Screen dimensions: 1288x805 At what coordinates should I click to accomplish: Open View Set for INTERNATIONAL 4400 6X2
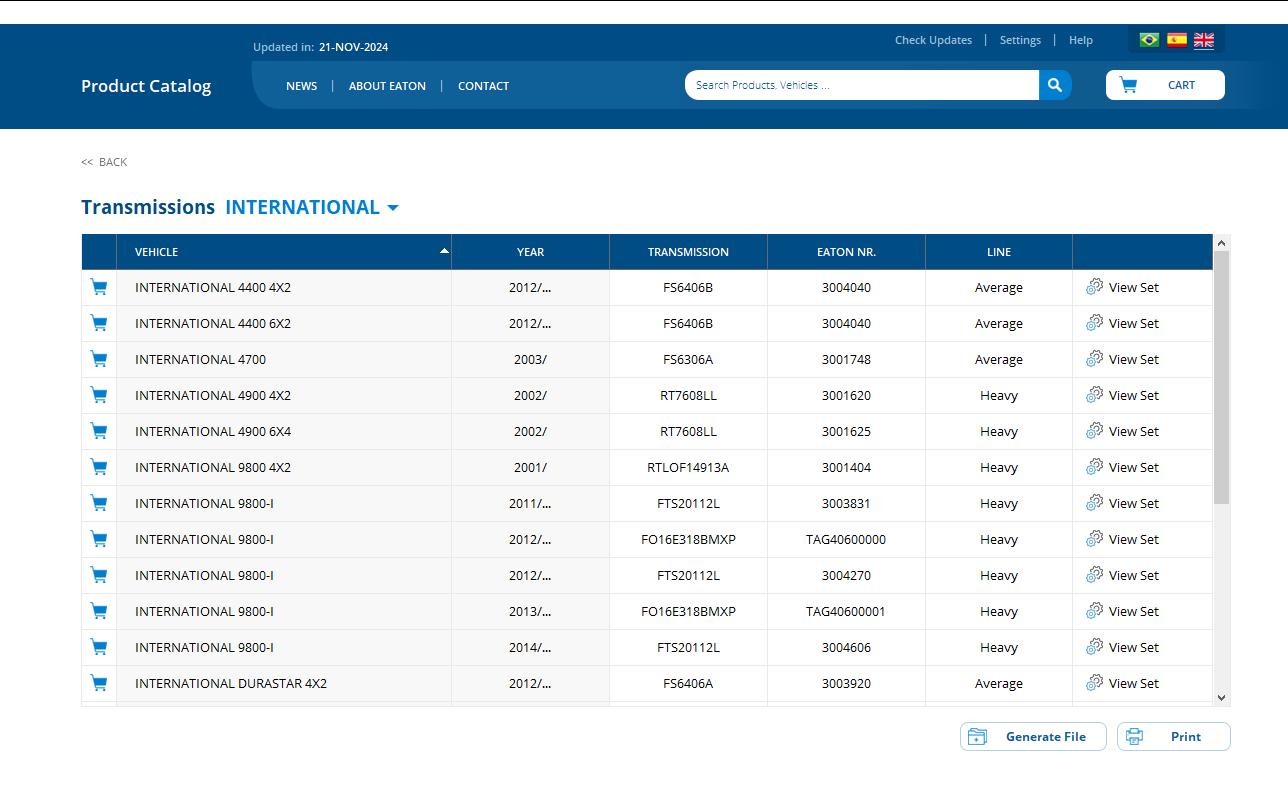point(1123,323)
